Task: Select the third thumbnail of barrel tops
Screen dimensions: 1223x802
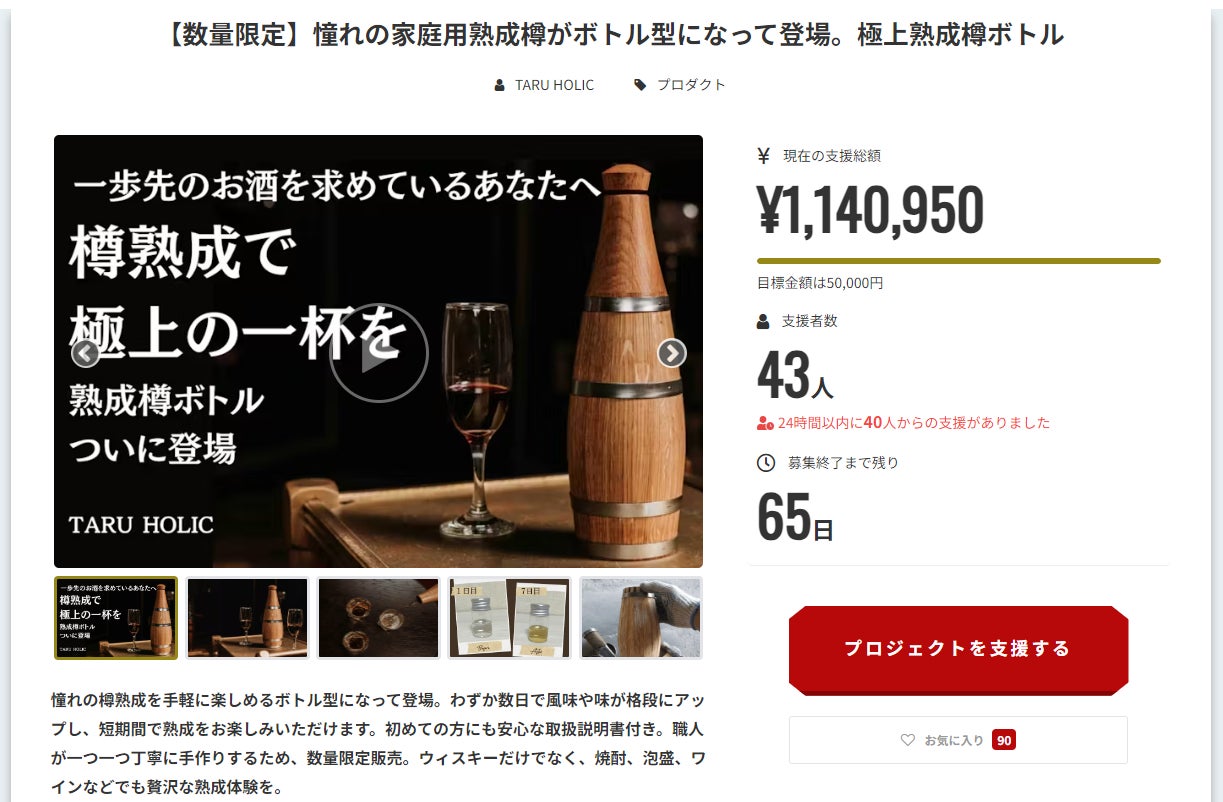Action: point(378,618)
